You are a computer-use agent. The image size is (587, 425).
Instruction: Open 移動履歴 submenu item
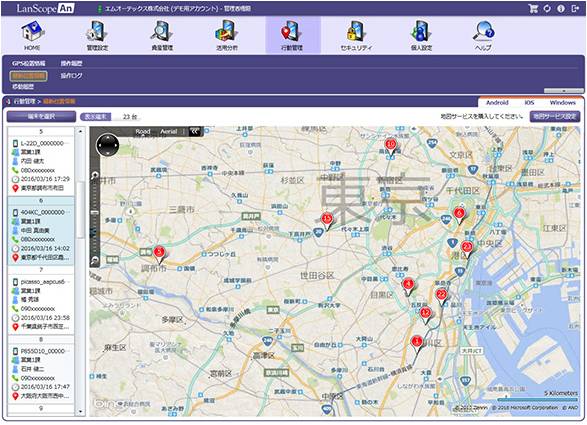(x=23, y=86)
